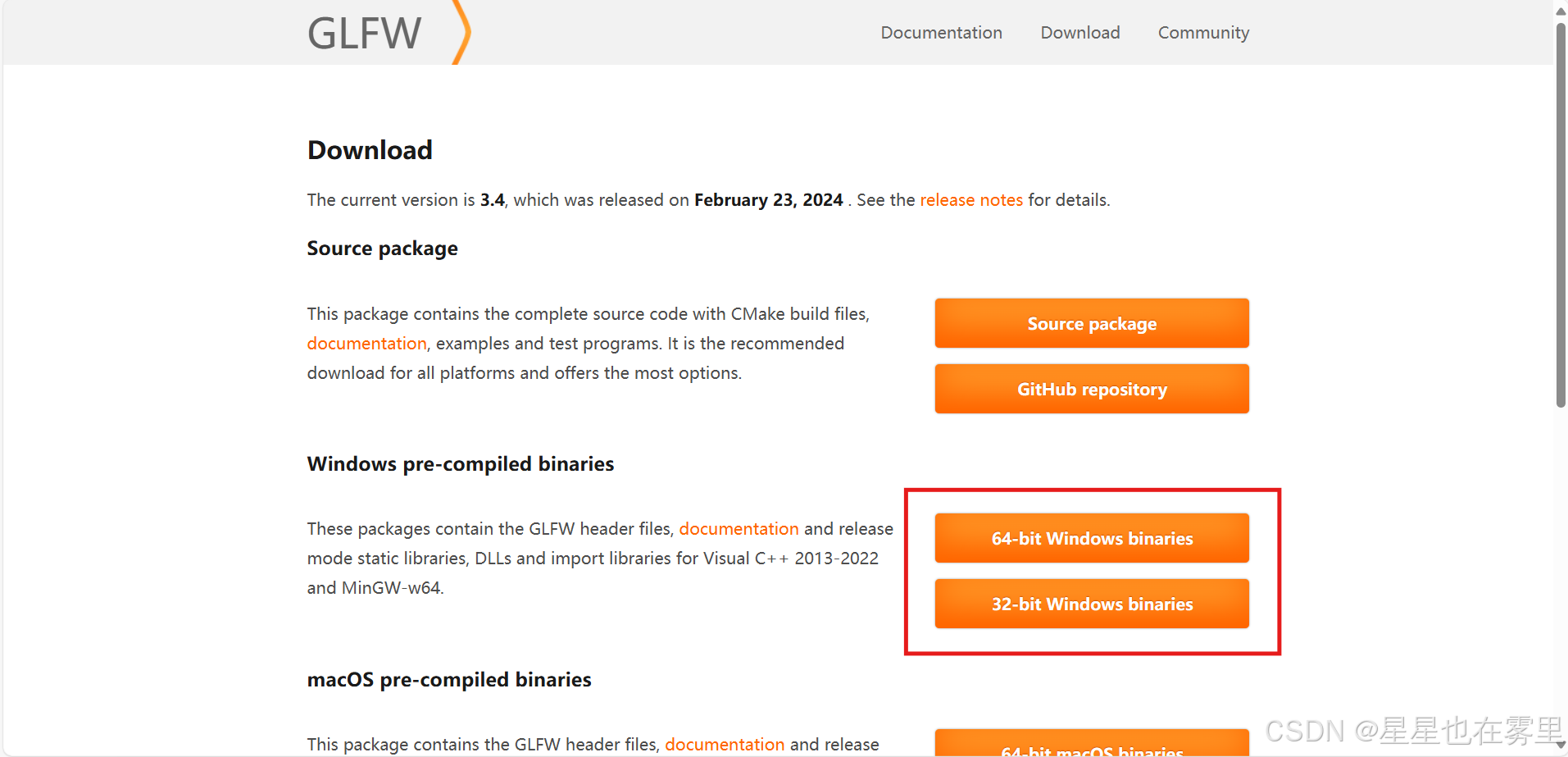Select the Source package section heading
The width and height of the screenshot is (1568, 757).
click(382, 249)
